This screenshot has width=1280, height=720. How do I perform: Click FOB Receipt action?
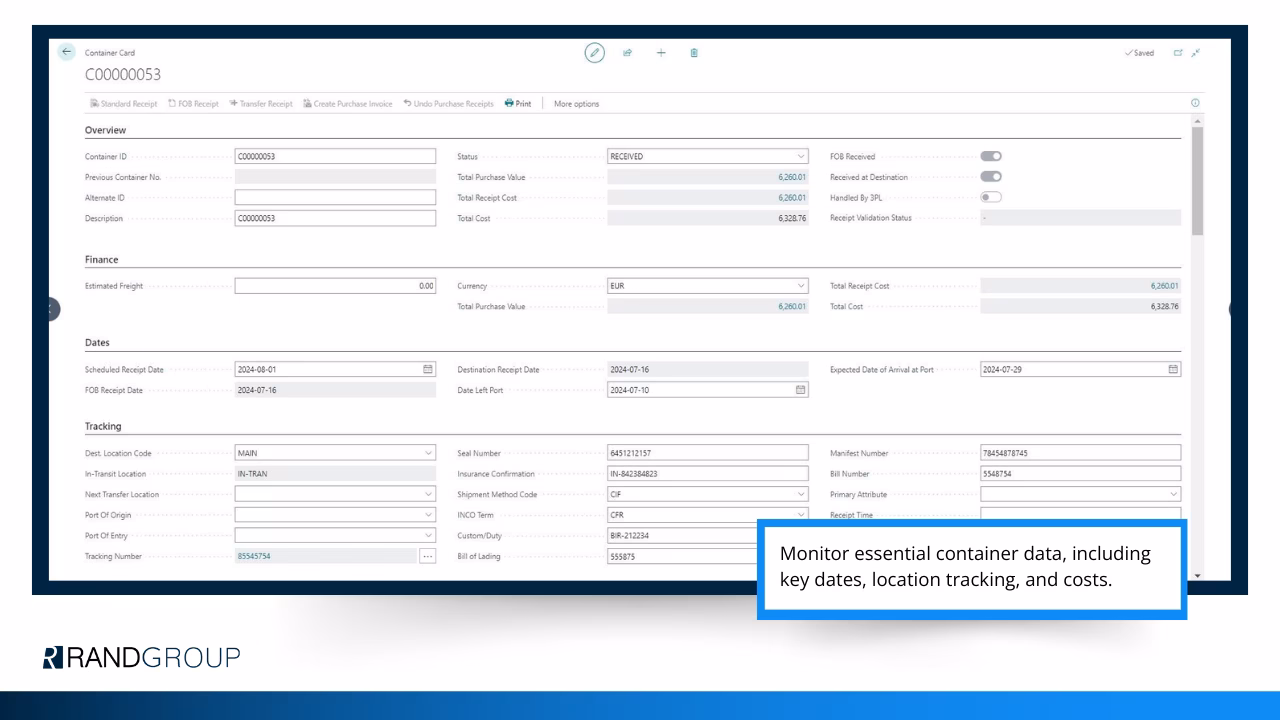click(x=192, y=103)
